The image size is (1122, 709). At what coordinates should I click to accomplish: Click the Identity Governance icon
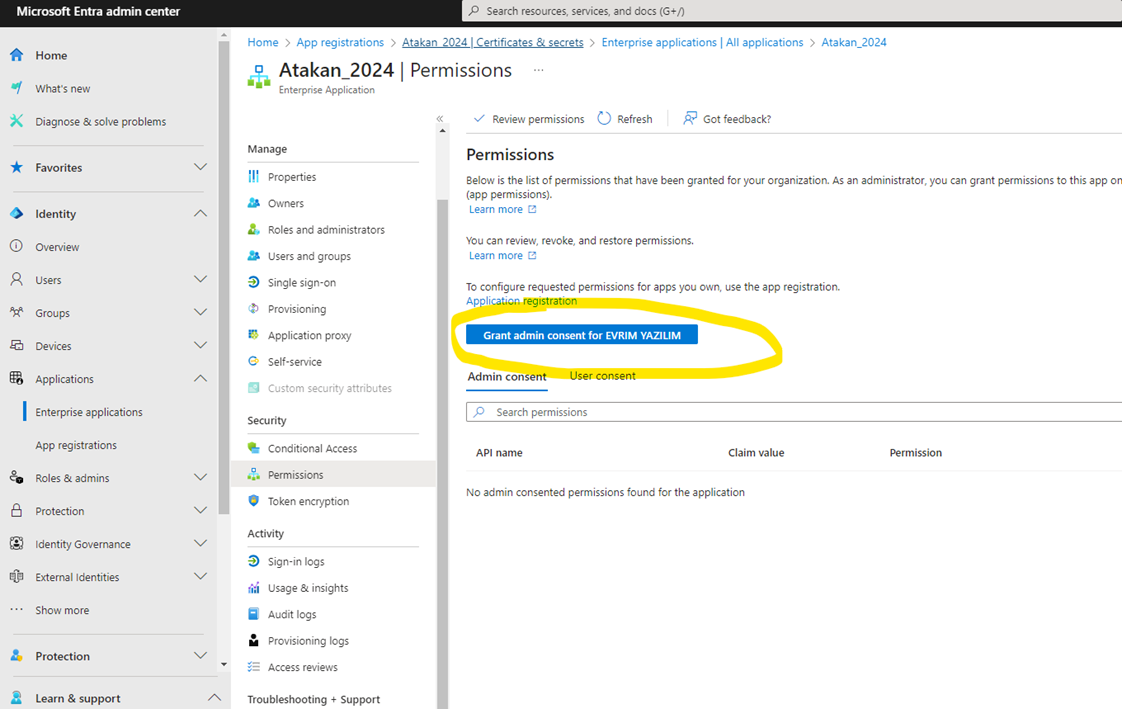[16, 544]
